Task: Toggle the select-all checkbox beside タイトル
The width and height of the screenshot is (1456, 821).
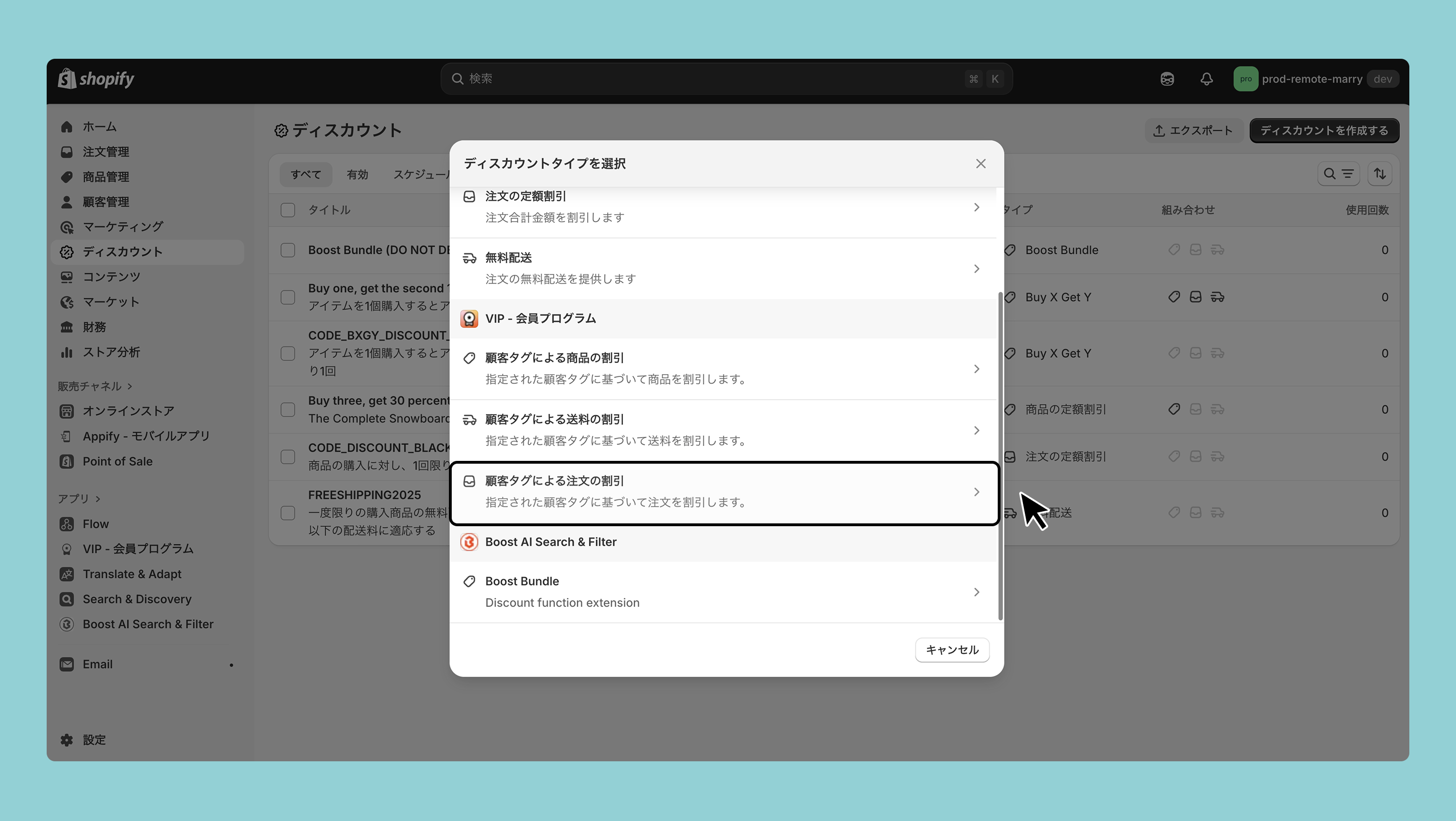Action: coord(287,210)
